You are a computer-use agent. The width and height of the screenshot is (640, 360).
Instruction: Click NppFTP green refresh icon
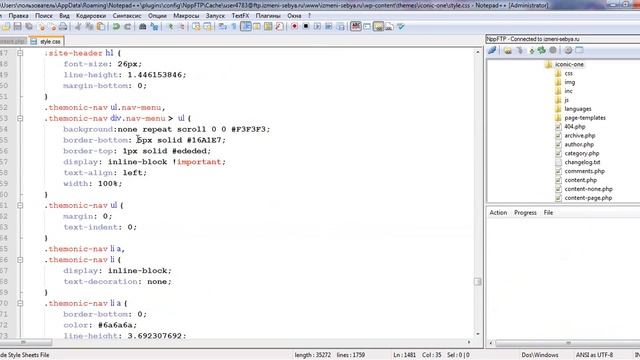[x=542, y=50]
